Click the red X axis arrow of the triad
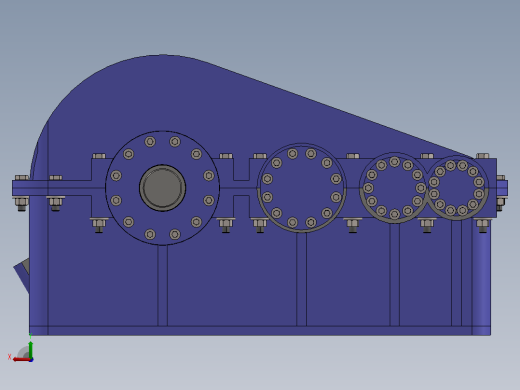Screen dimensions: 520x390 point(21,360)
